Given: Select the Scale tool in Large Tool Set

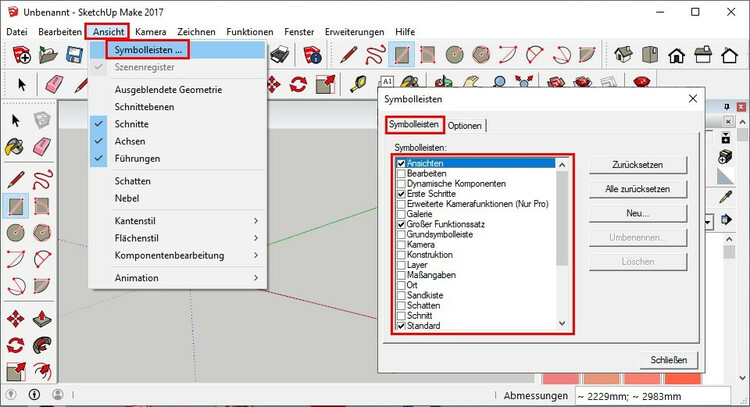Looking at the screenshot, I should pyautogui.click(x=15, y=371).
